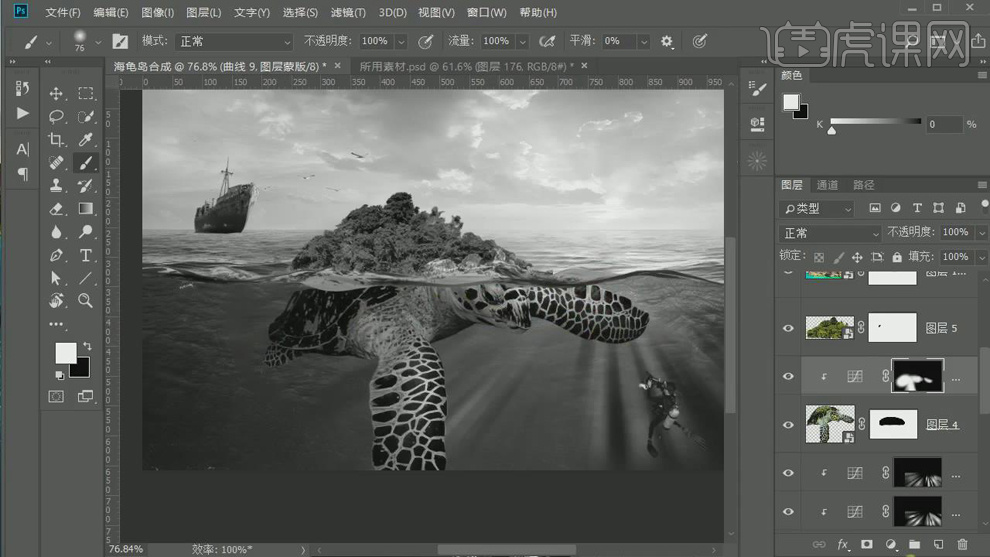Image resolution: width=990 pixels, height=557 pixels.
Task: Activate the Horizontal Type tool
Action: tap(86, 255)
